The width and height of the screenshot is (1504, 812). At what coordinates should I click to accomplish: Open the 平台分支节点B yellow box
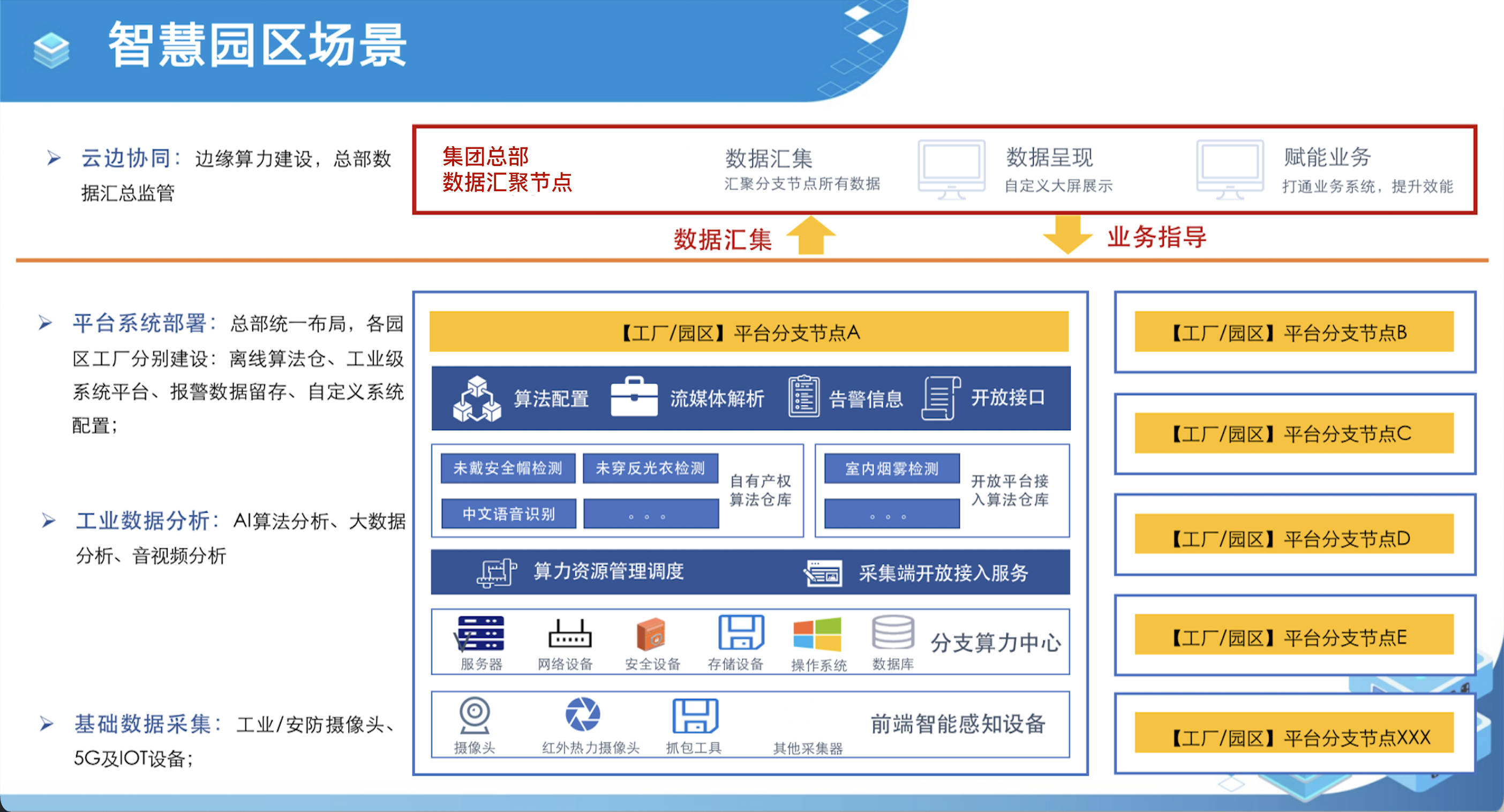(x=1294, y=332)
